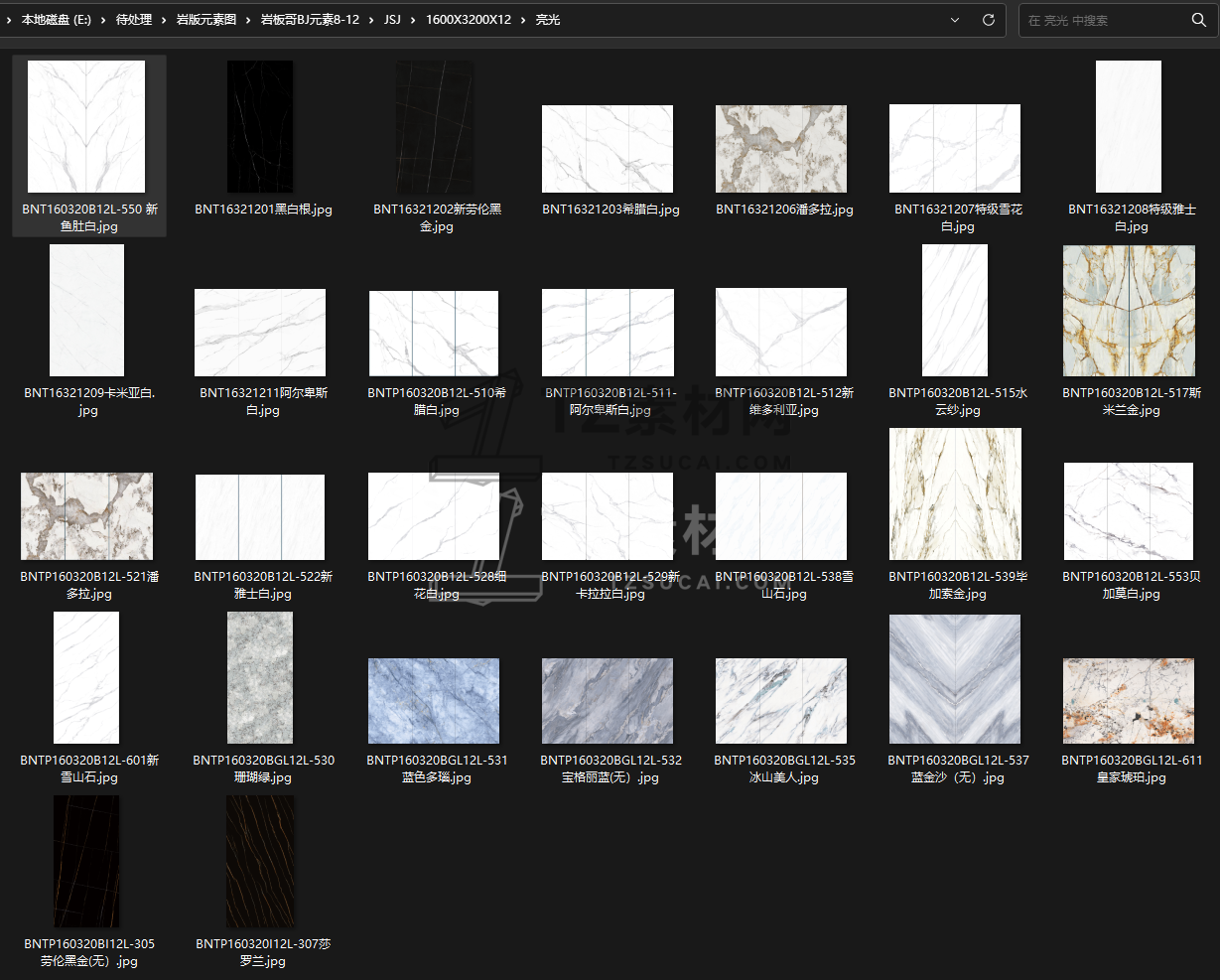Navigate to 岩版元素图 folder in breadcrumb
The width and height of the screenshot is (1220, 980).
point(206,20)
